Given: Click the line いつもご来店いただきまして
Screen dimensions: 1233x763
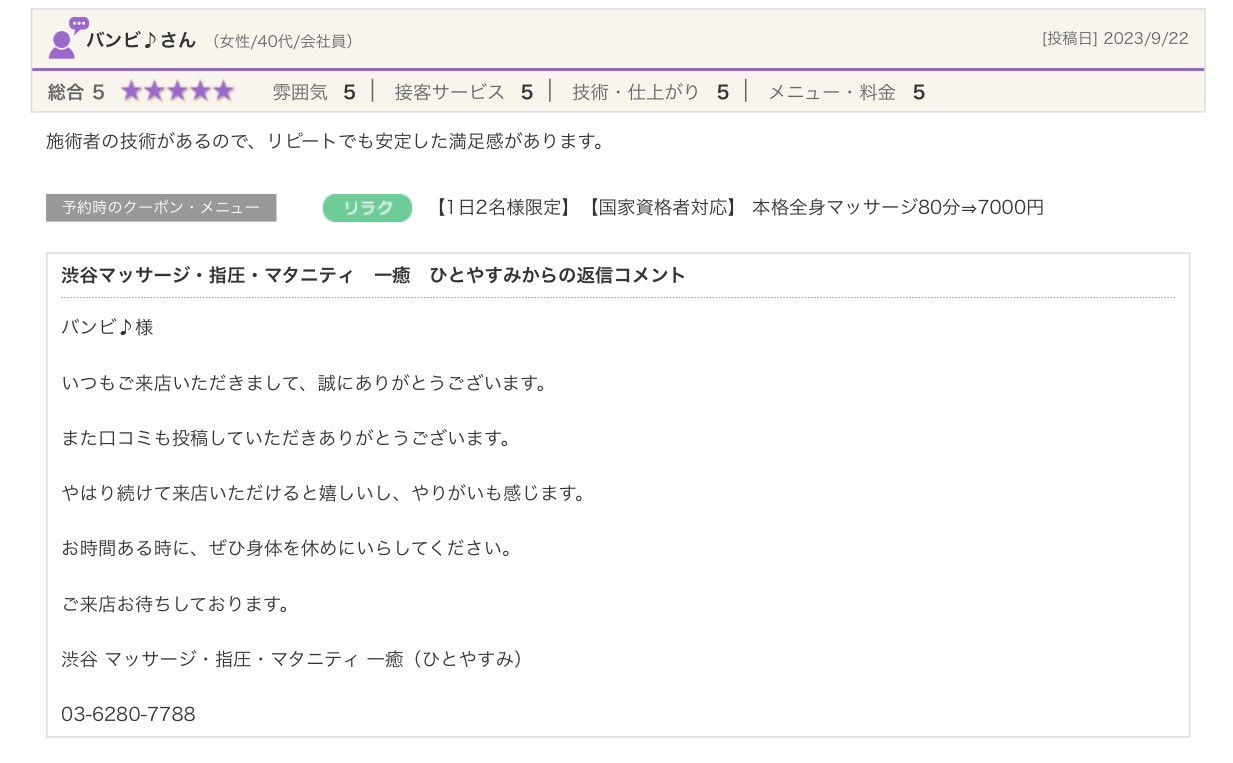Looking at the screenshot, I should coord(307,383).
